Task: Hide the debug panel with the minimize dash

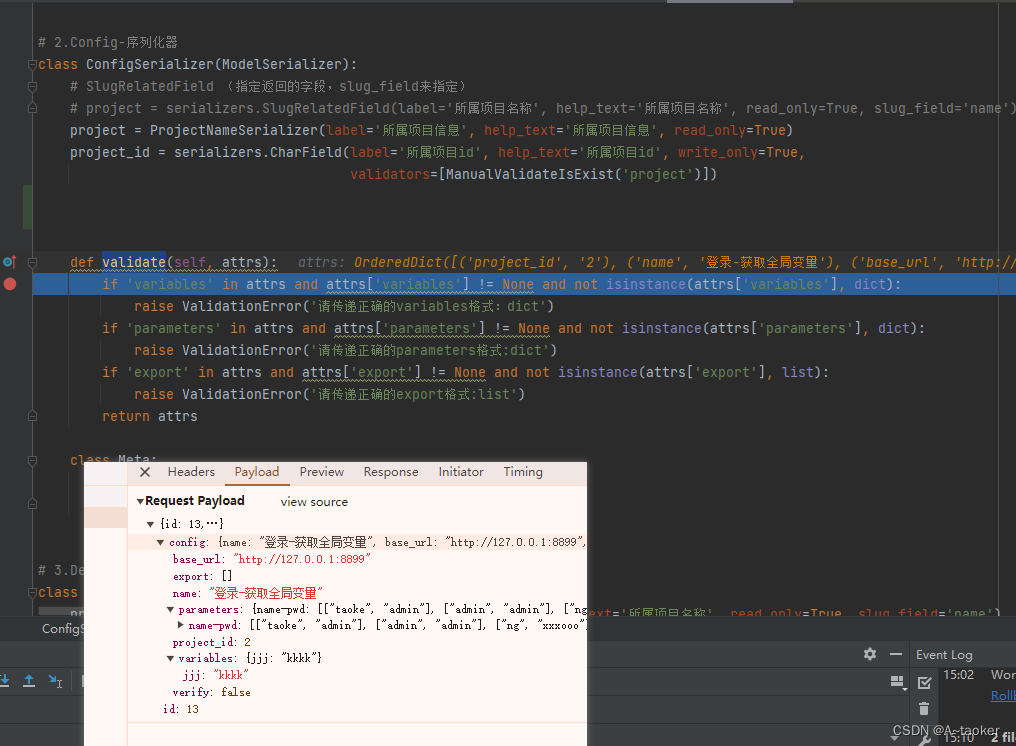Action: click(x=895, y=654)
